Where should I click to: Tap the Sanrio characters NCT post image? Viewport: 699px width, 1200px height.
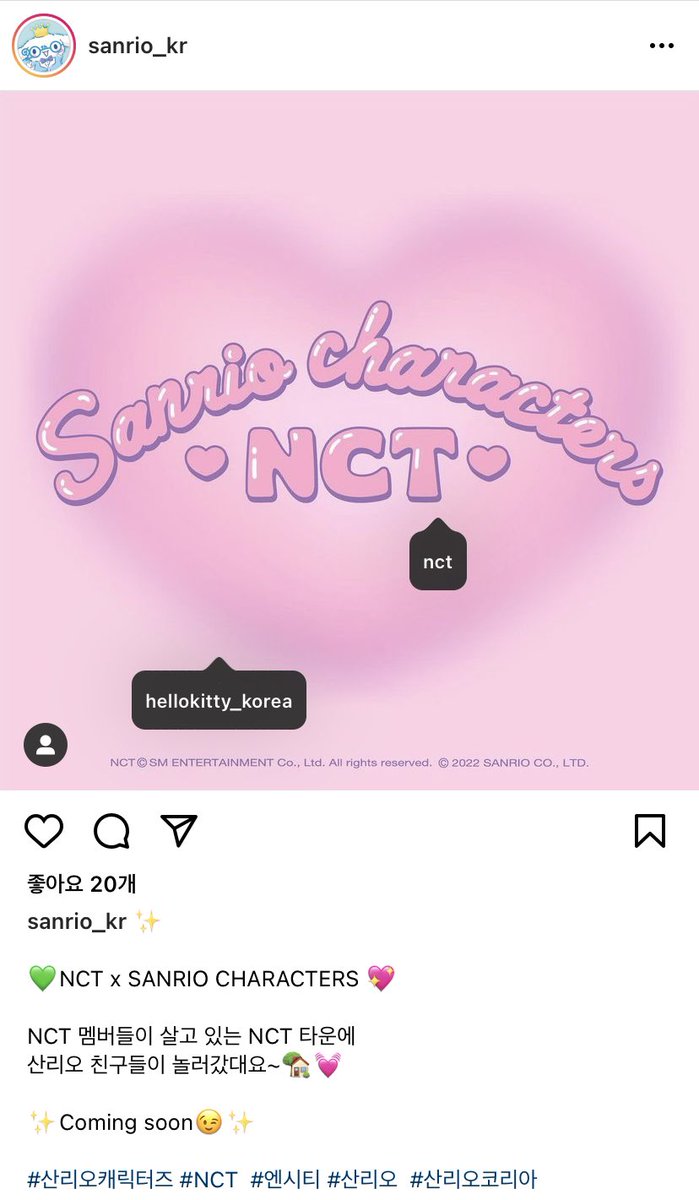pyautogui.click(x=349, y=440)
